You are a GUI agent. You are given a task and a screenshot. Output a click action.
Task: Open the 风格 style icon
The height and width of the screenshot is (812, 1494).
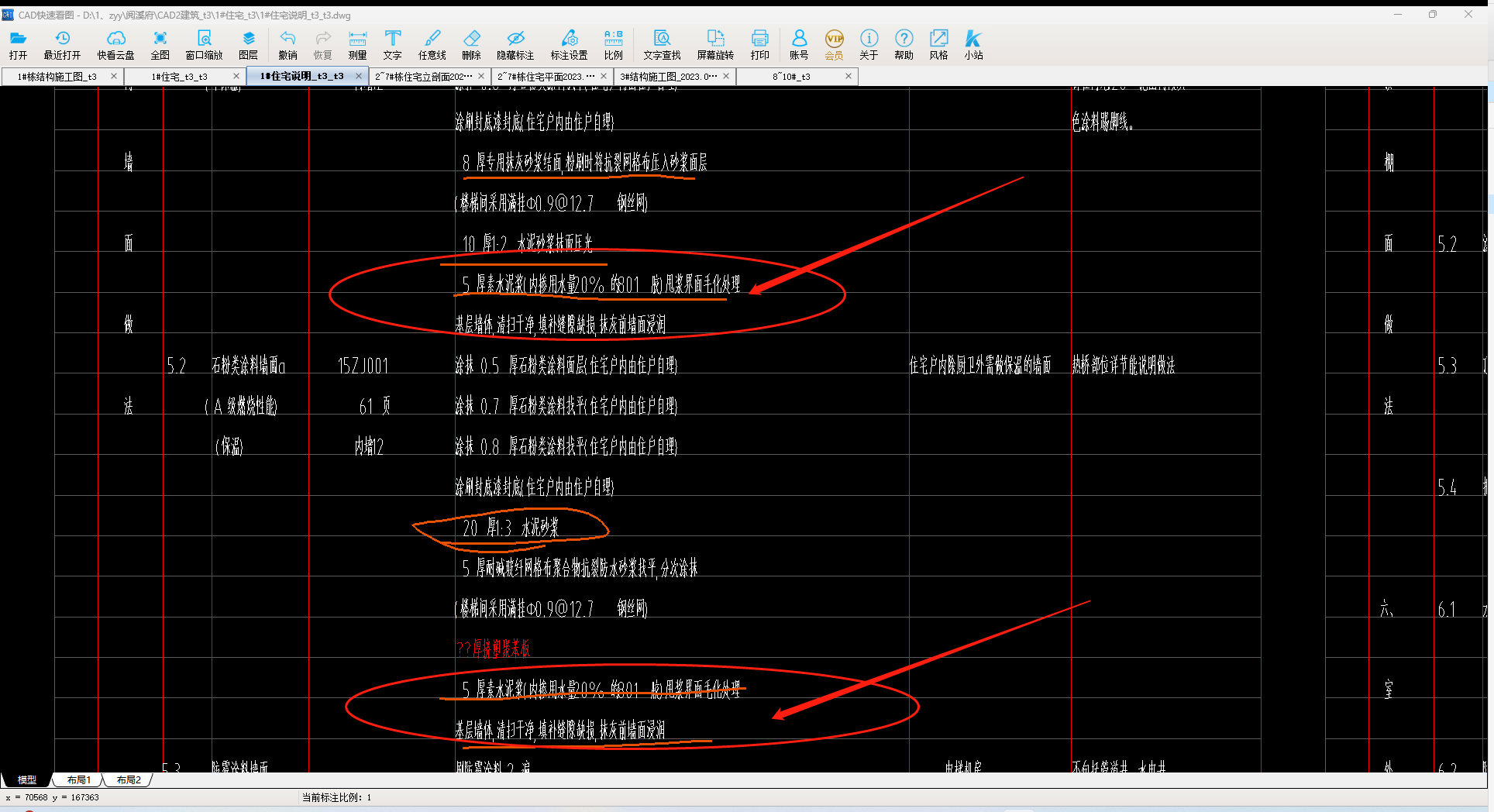(938, 45)
